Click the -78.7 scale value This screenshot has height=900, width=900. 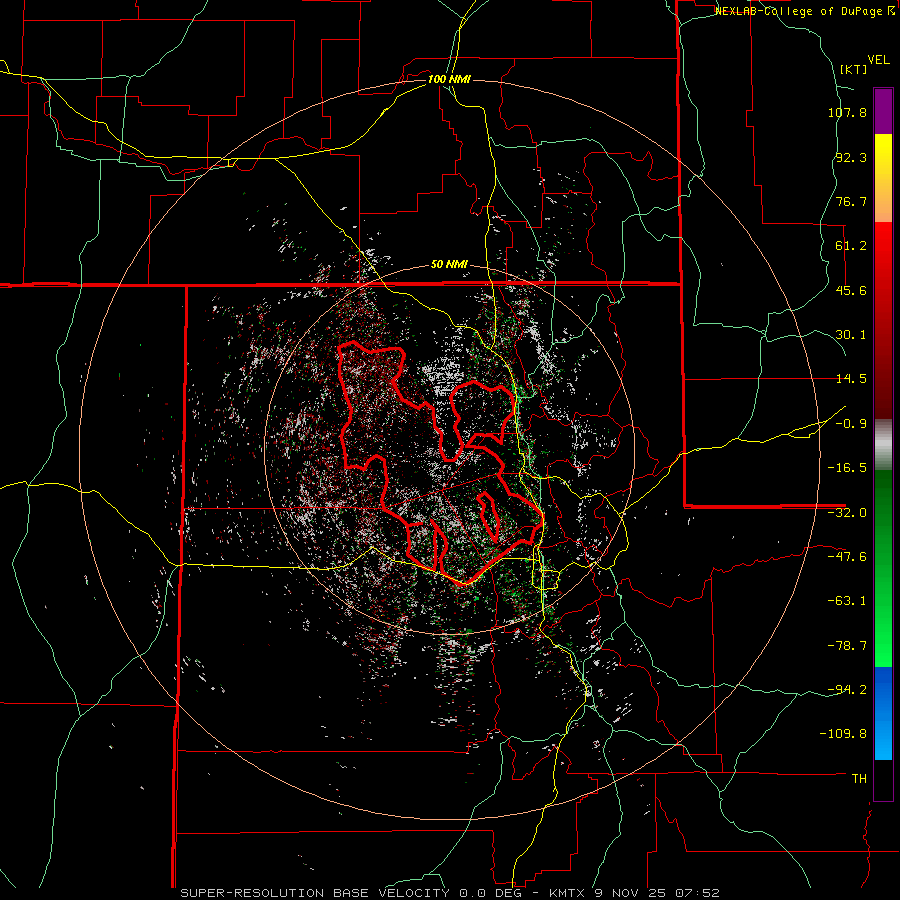point(847,646)
